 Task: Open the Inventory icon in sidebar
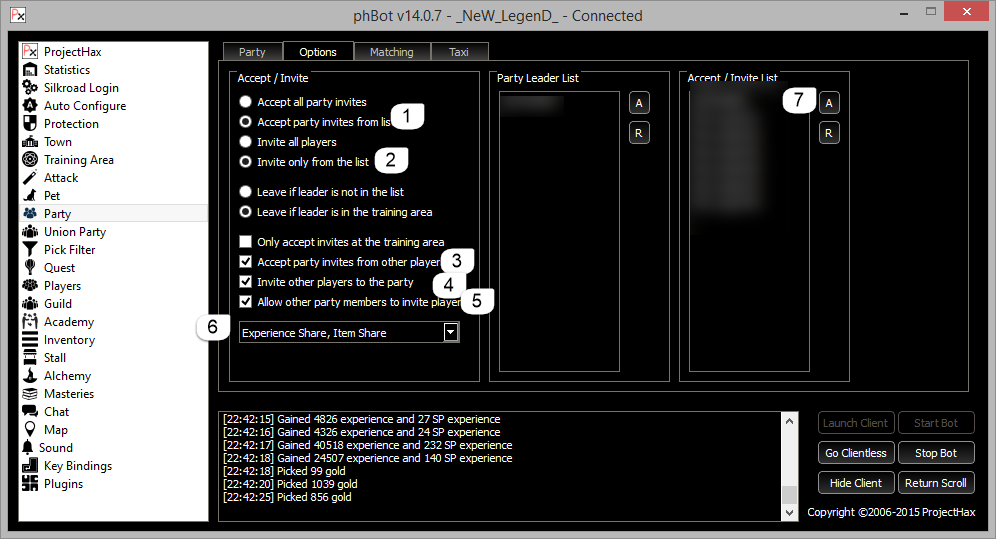[30, 340]
